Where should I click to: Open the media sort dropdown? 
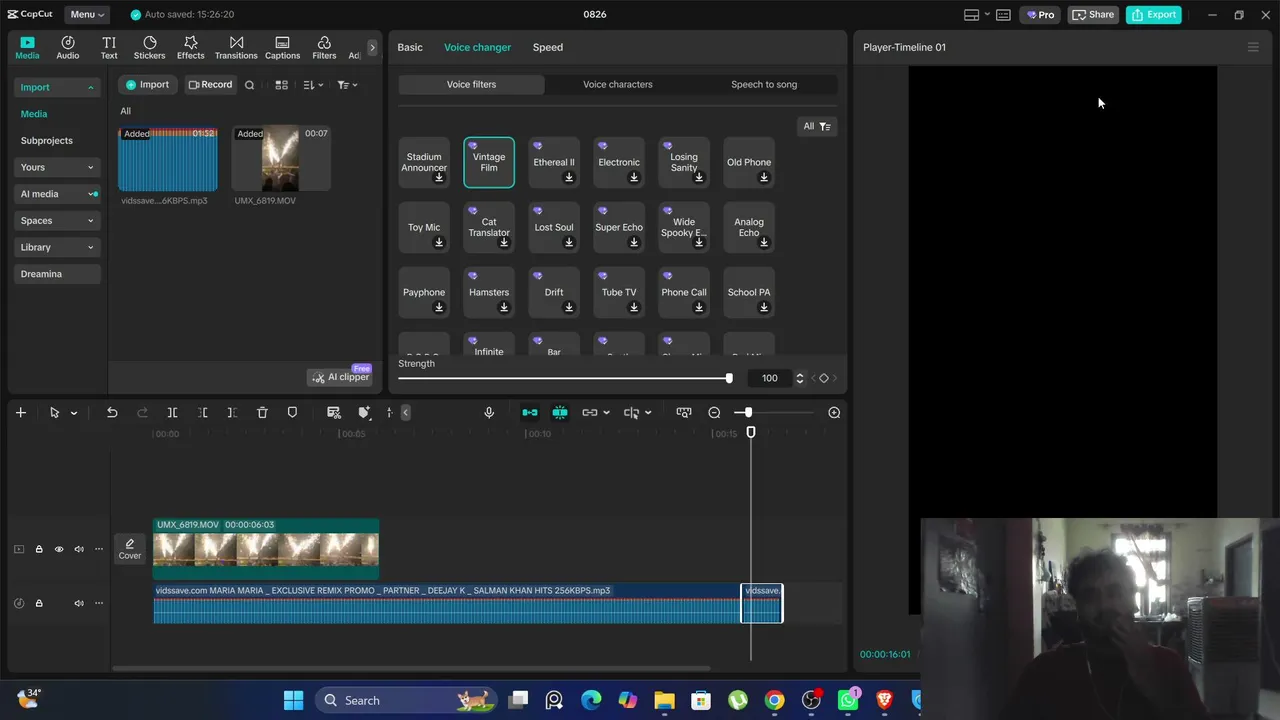pyautogui.click(x=313, y=85)
